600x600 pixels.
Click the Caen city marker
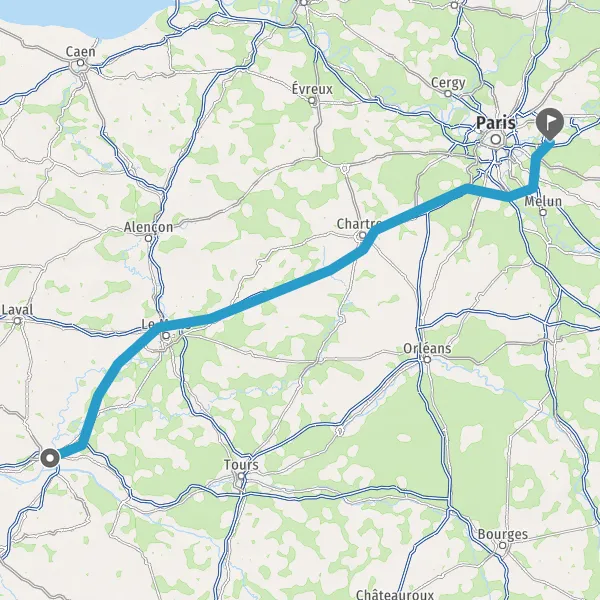click(80, 63)
